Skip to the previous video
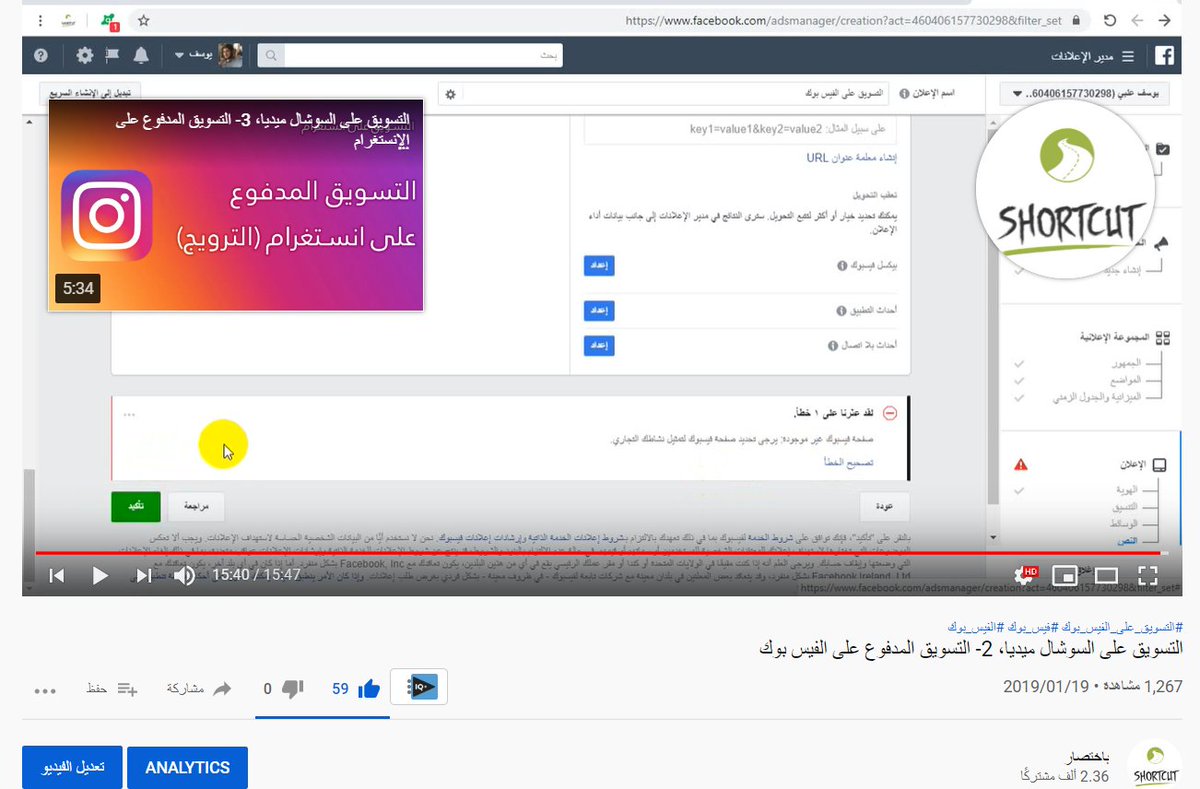This screenshot has width=1200, height=789. (x=57, y=575)
